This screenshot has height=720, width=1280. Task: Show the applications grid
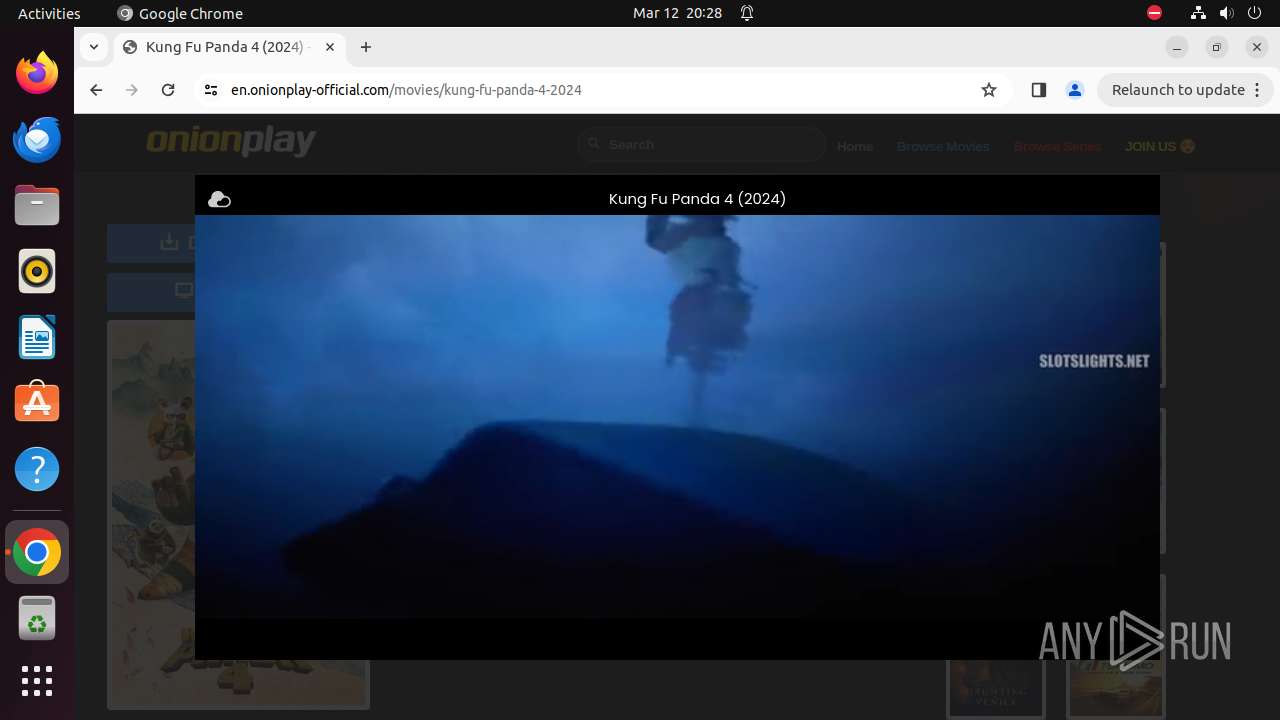(37, 681)
